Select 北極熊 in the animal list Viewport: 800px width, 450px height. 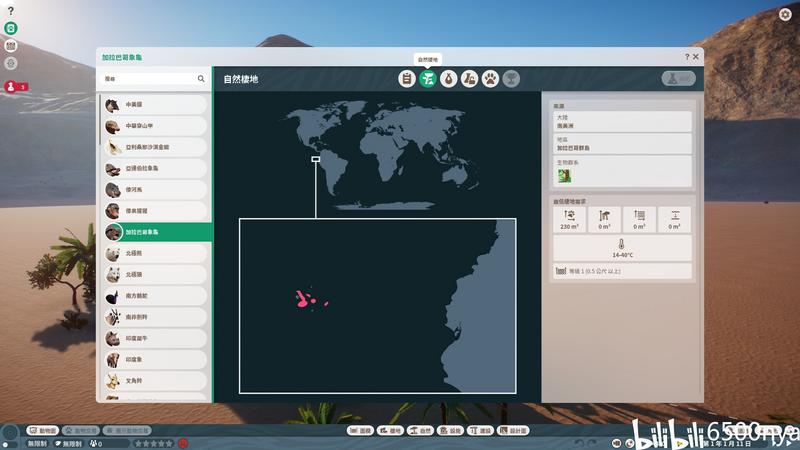click(x=155, y=253)
